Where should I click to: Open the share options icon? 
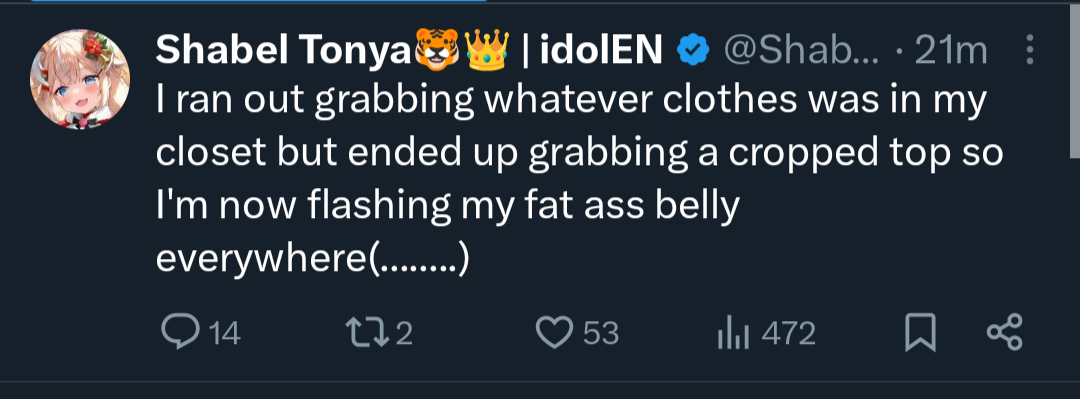1005,333
